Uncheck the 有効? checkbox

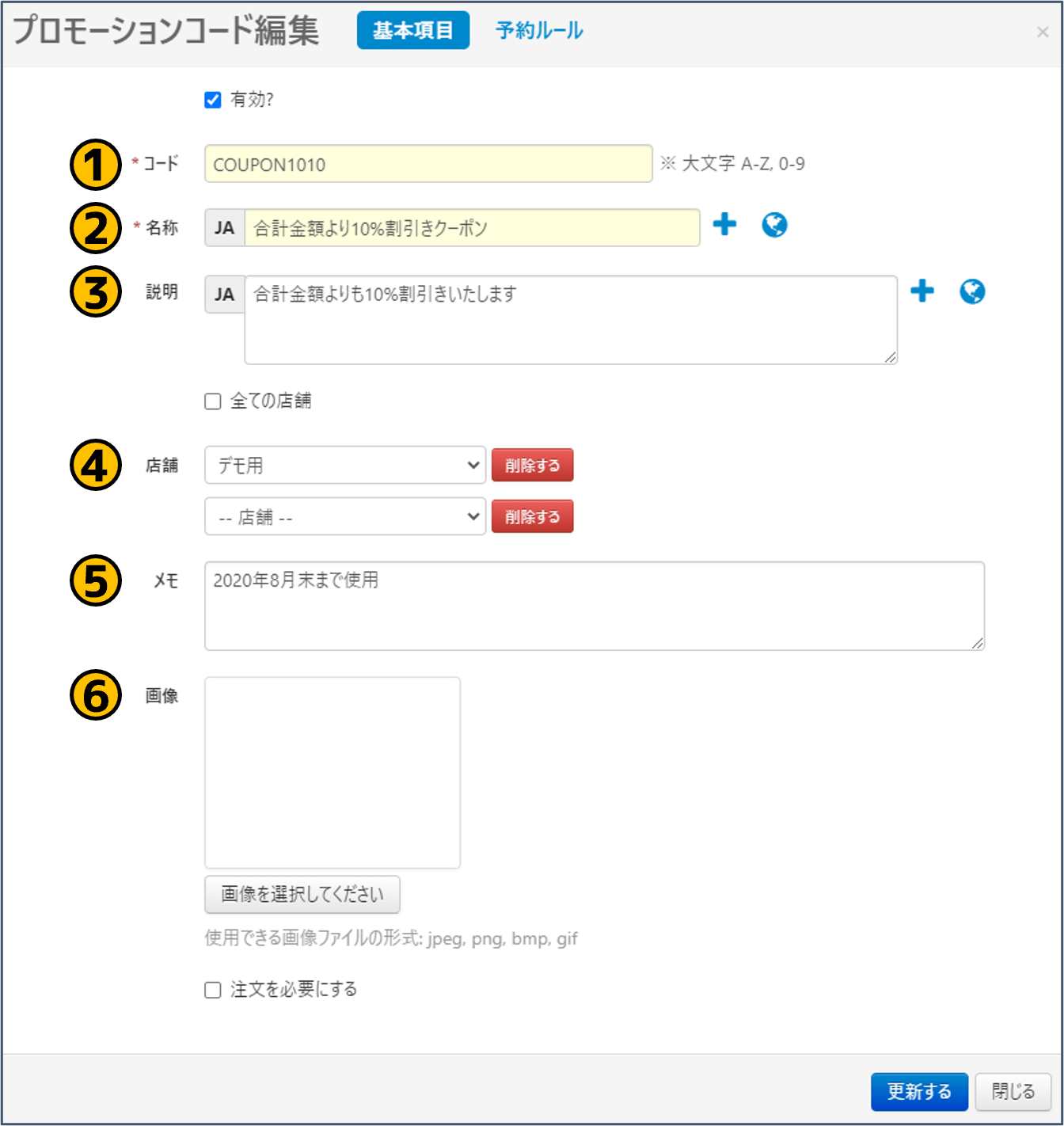pyautogui.click(x=213, y=100)
